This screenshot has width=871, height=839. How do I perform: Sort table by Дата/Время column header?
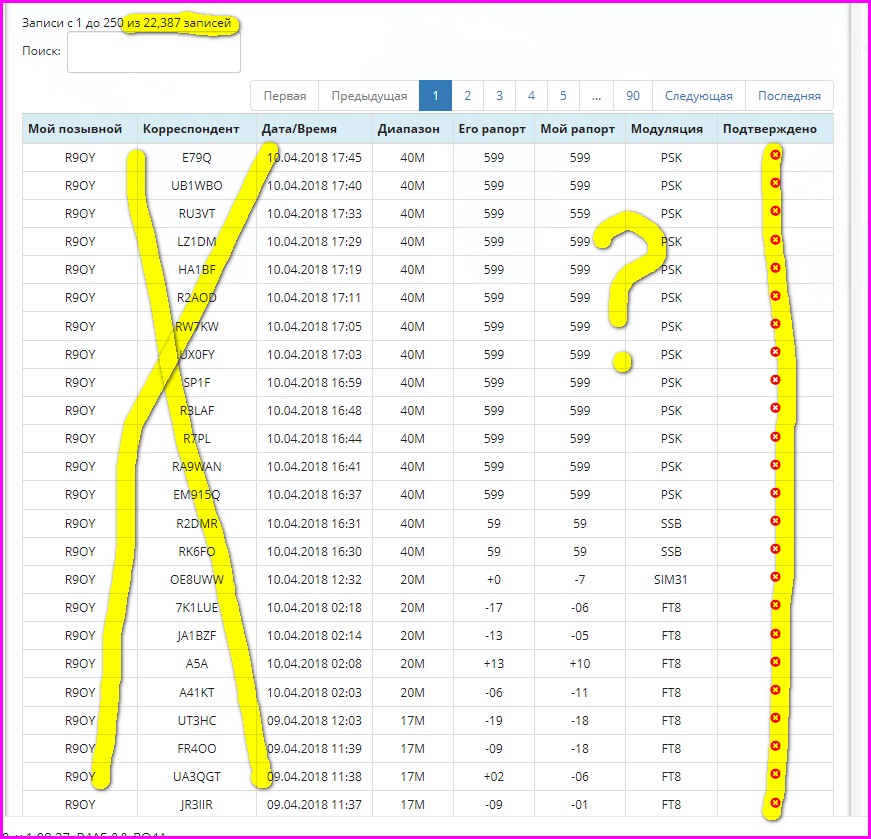point(299,129)
